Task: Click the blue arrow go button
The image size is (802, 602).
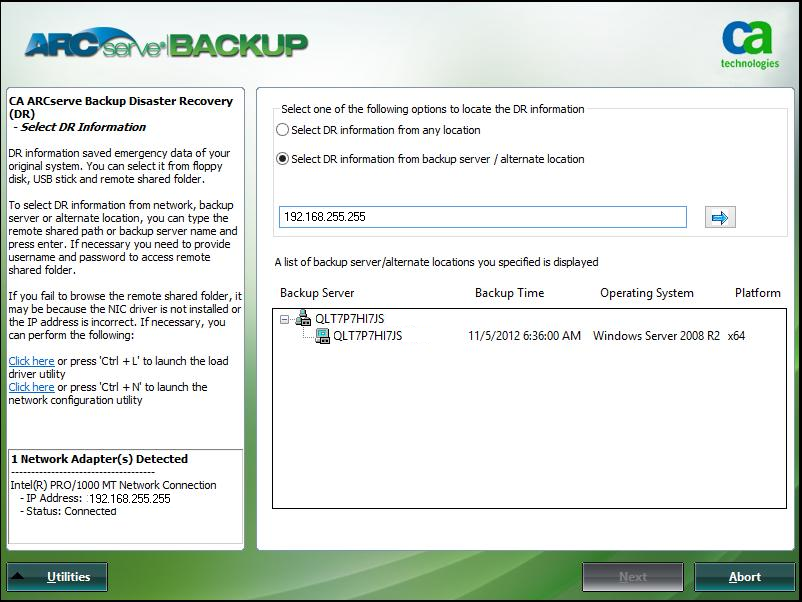Action: [720, 217]
